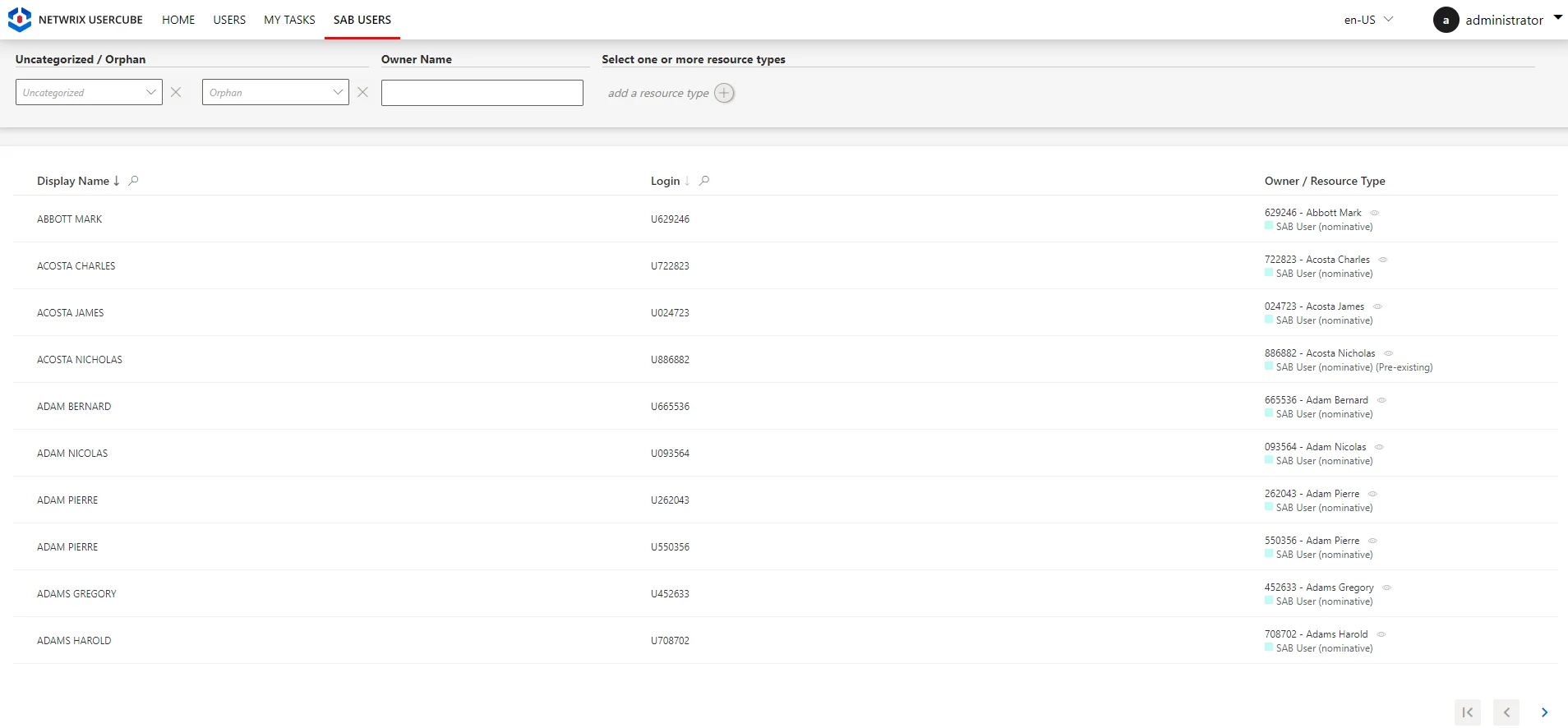Click the plus icon to add a resource type
This screenshot has height=728, width=1568.
[x=724, y=93]
